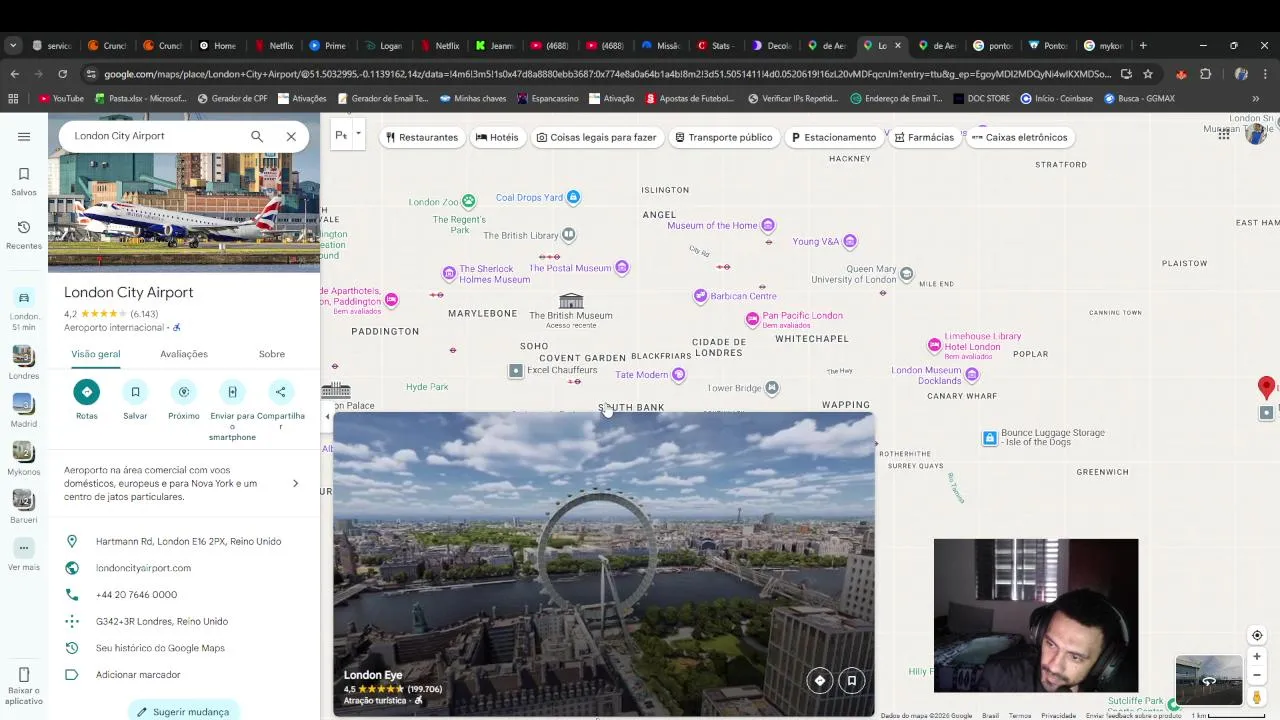Open a new browser tab

(x=1143, y=45)
